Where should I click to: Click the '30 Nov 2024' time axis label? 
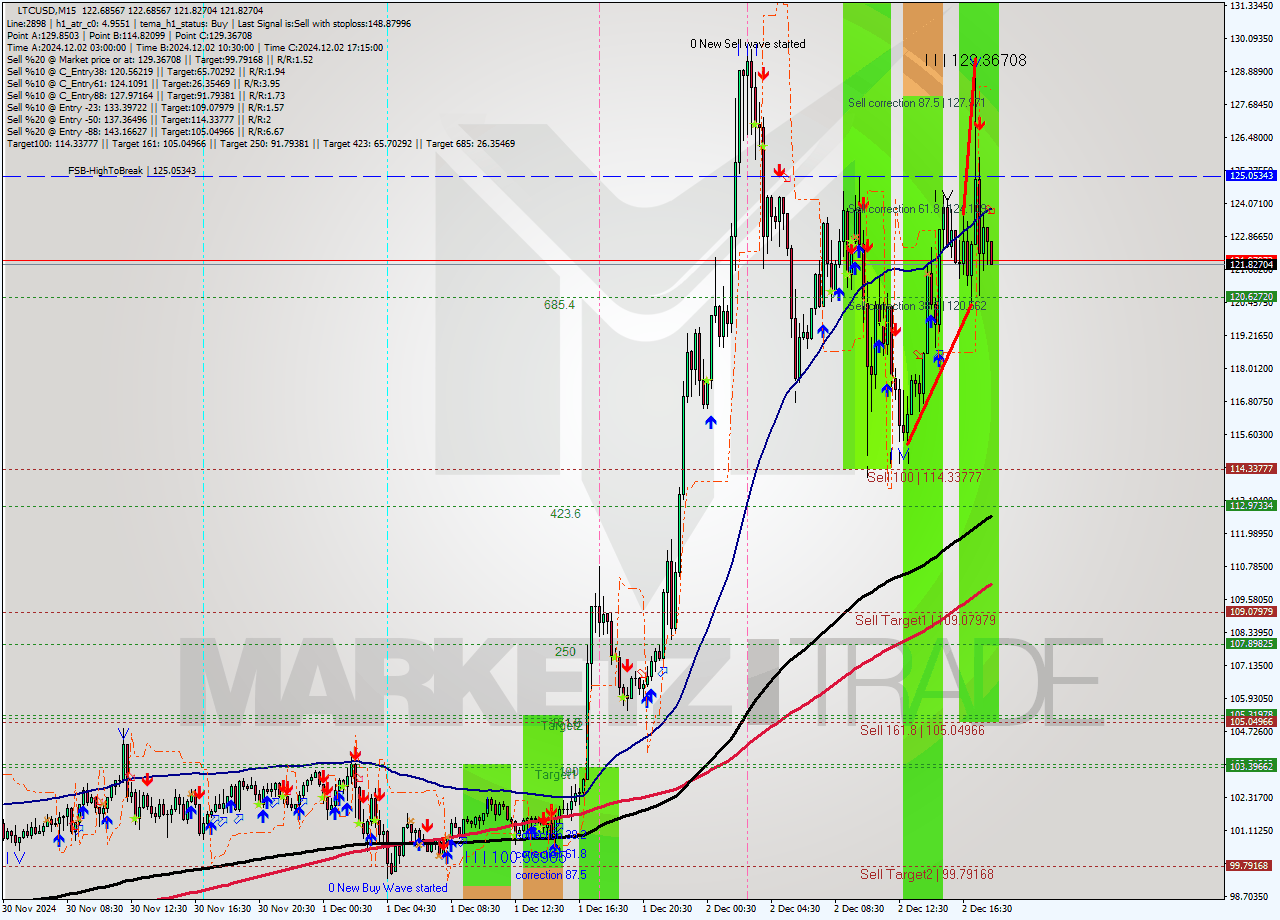click(x=30, y=909)
